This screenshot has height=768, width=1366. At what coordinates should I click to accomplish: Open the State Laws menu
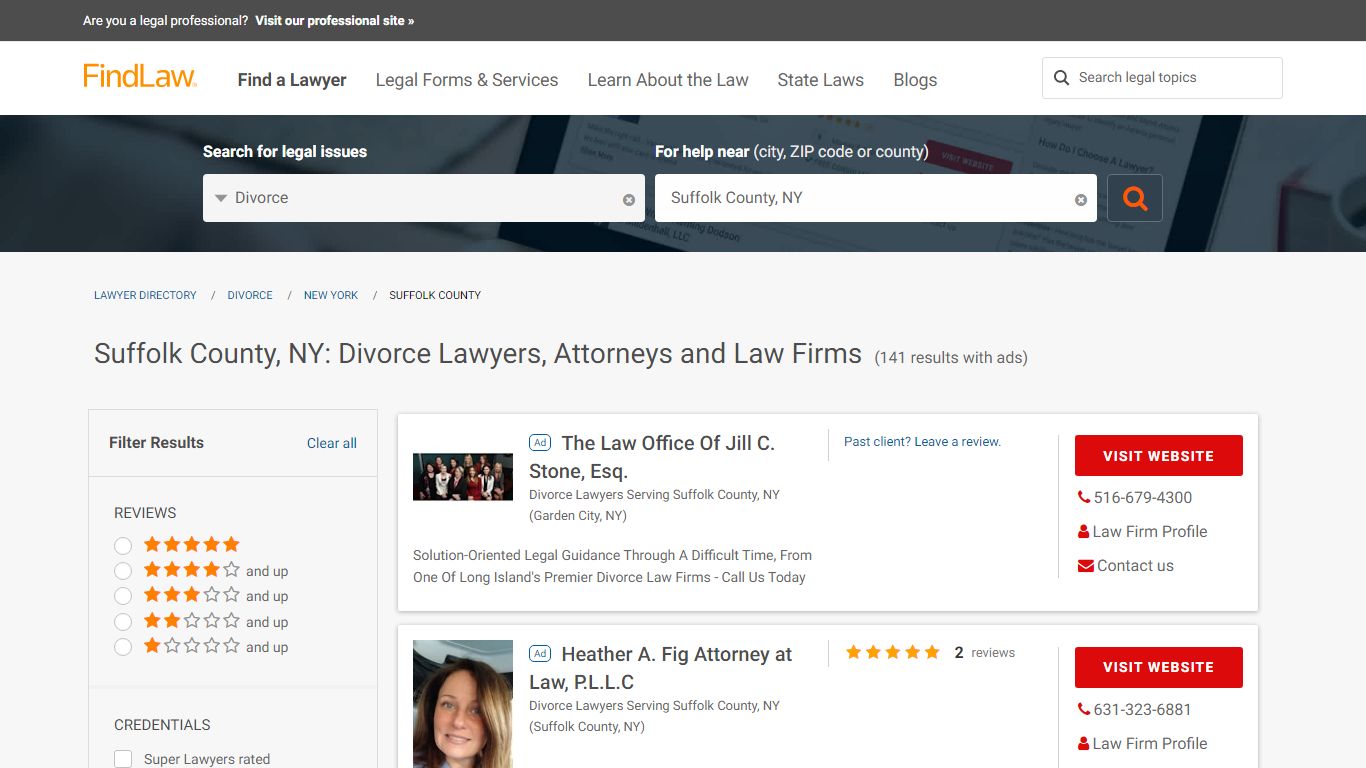821,80
